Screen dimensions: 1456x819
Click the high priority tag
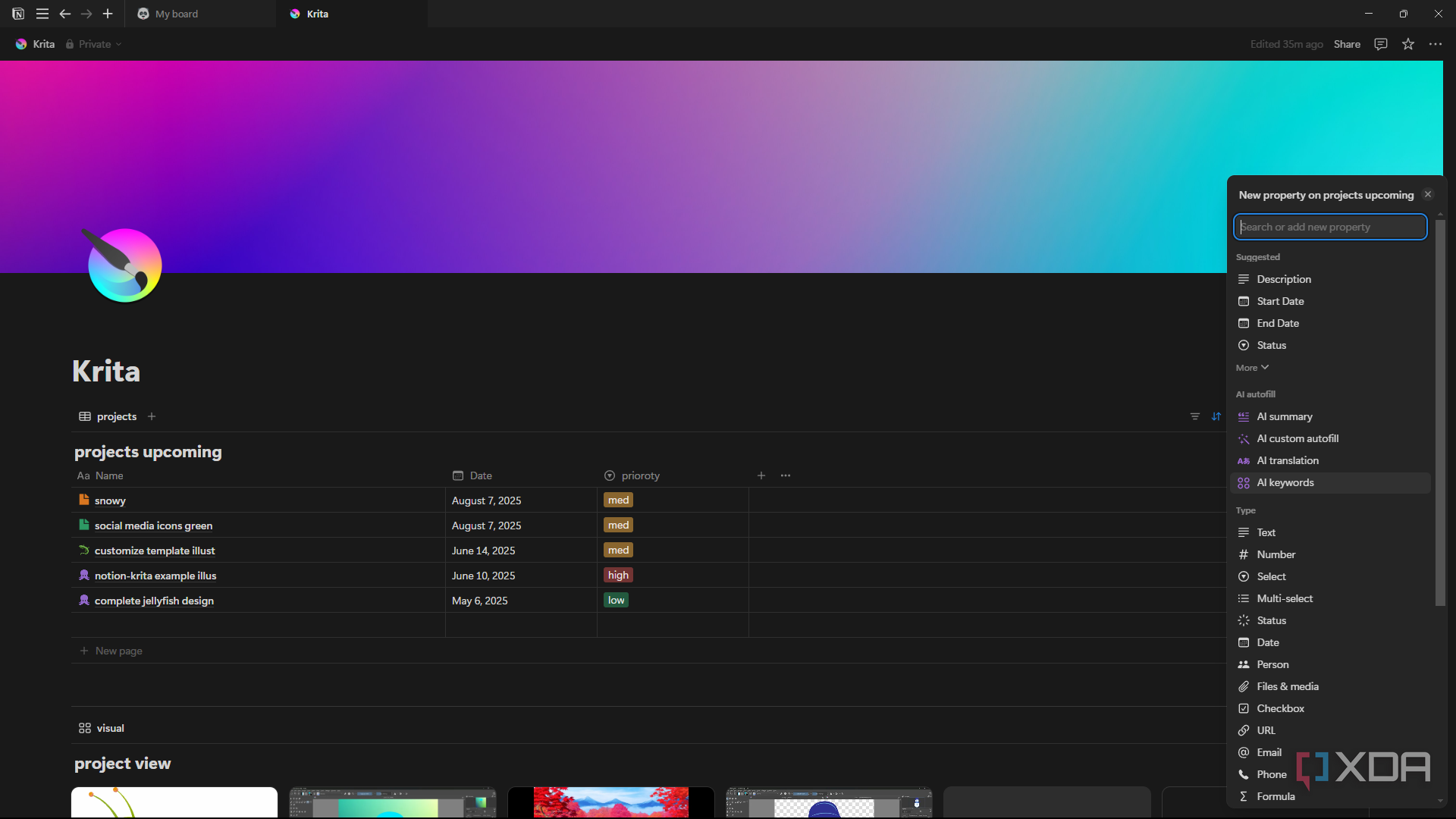point(618,576)
